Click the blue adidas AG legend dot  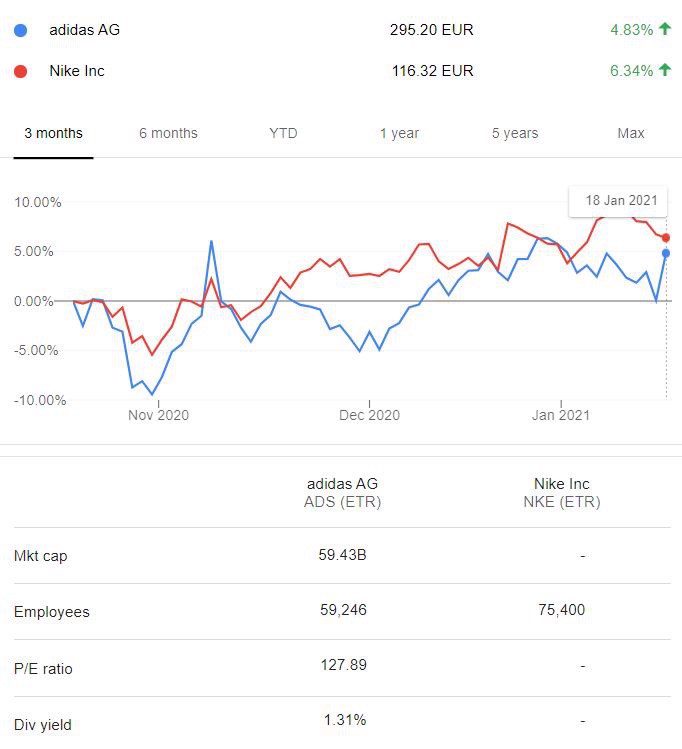click(x=21, y=30)
